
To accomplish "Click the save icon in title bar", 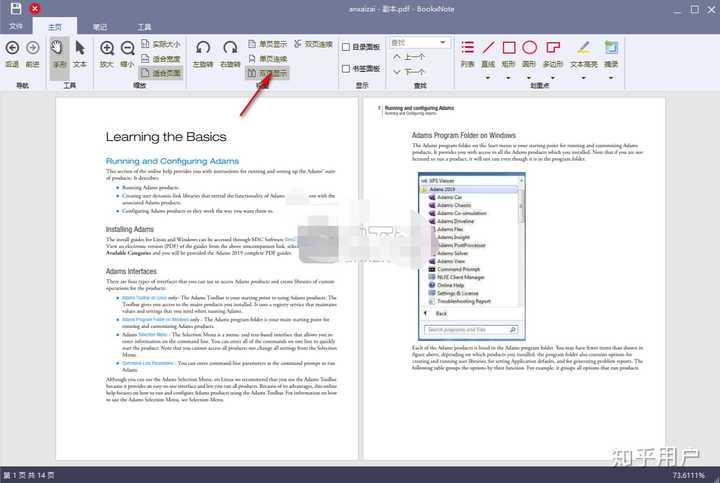I will [x=16, y=7].
